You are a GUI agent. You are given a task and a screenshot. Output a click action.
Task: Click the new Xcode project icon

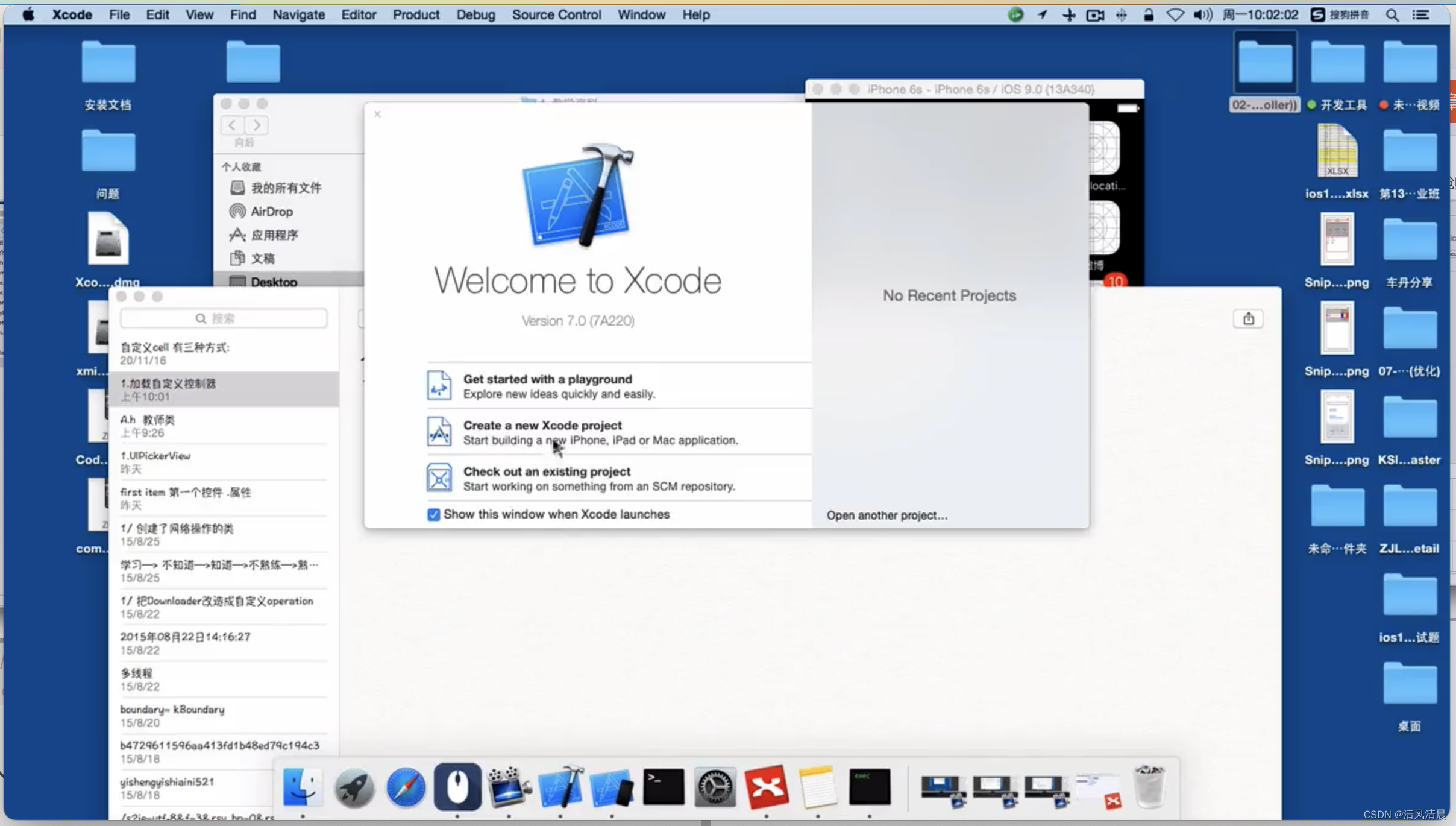point(439,432)
